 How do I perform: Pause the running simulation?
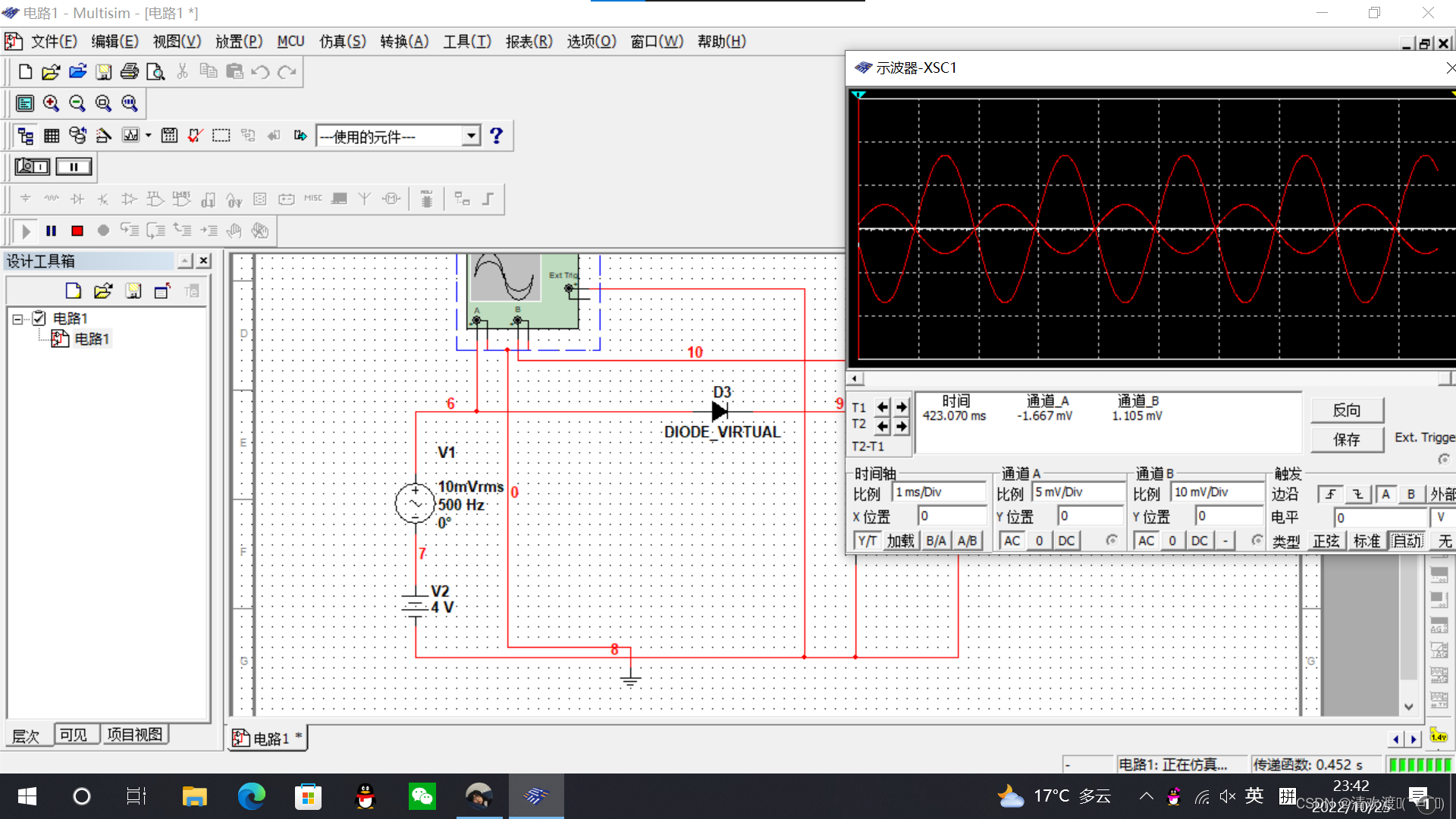pyautogui.click(x=52, y=231)
